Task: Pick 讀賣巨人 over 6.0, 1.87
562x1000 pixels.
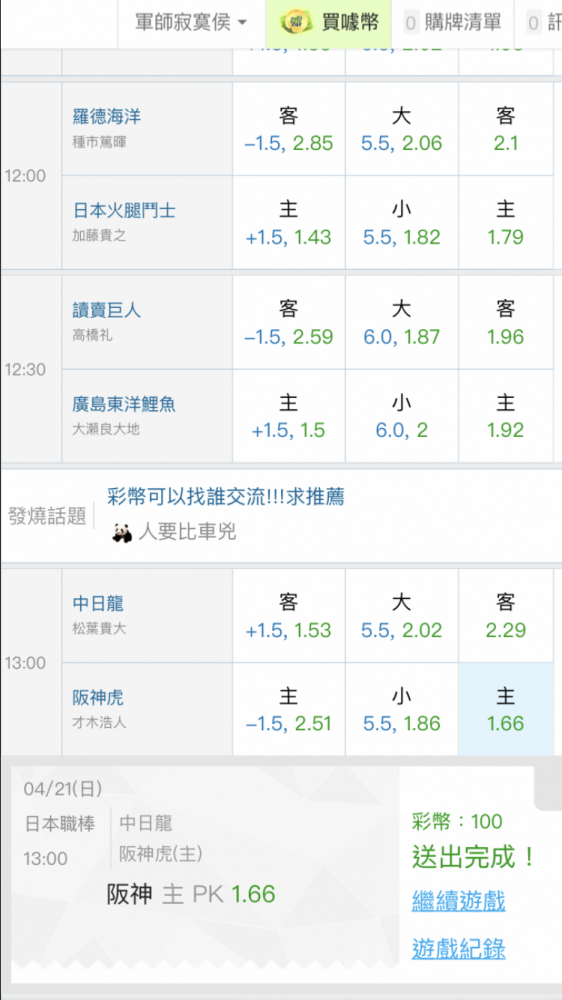Action: coord(402,323)
